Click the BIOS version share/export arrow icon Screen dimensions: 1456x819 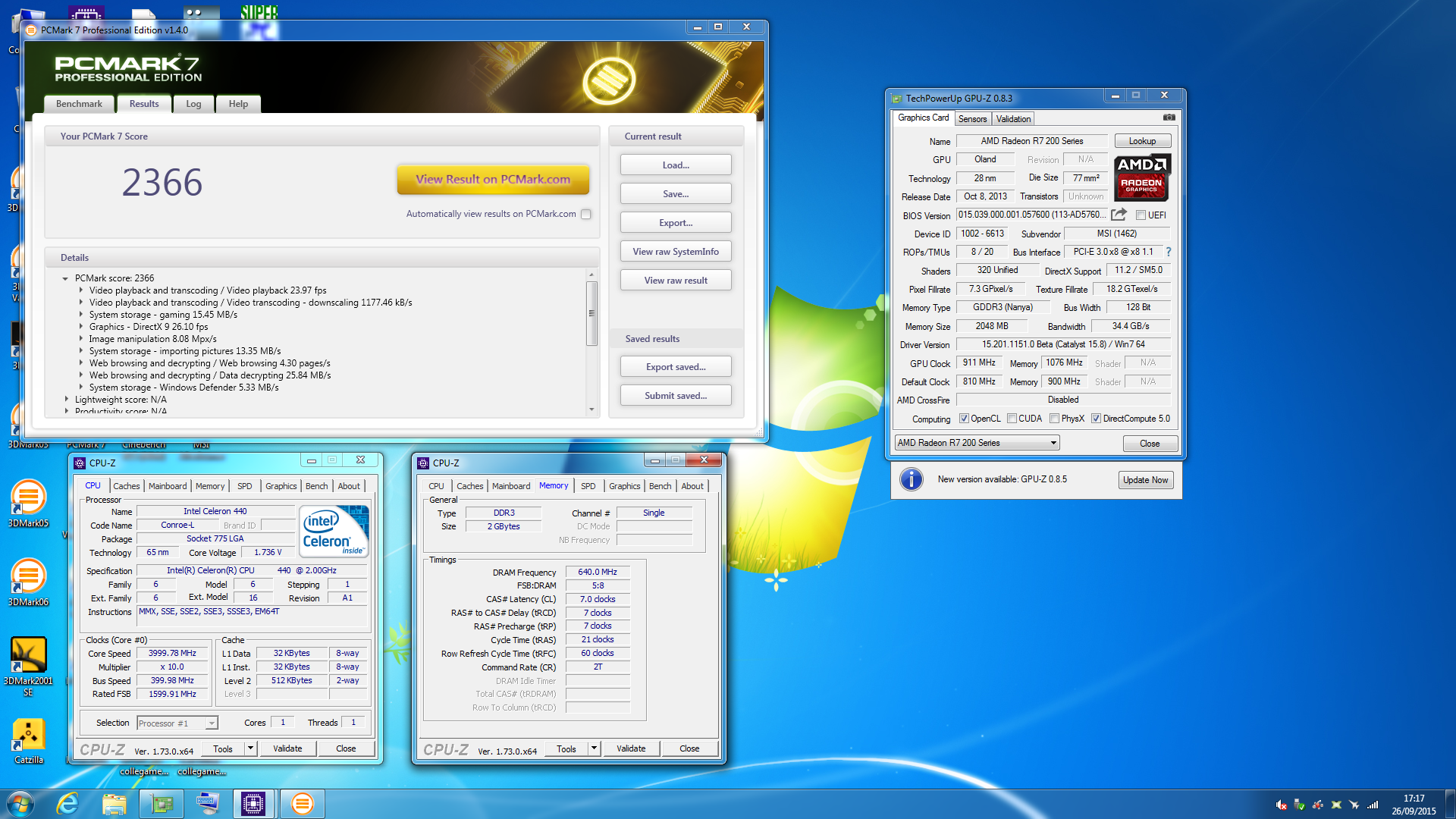click(x=1119, y=215)
